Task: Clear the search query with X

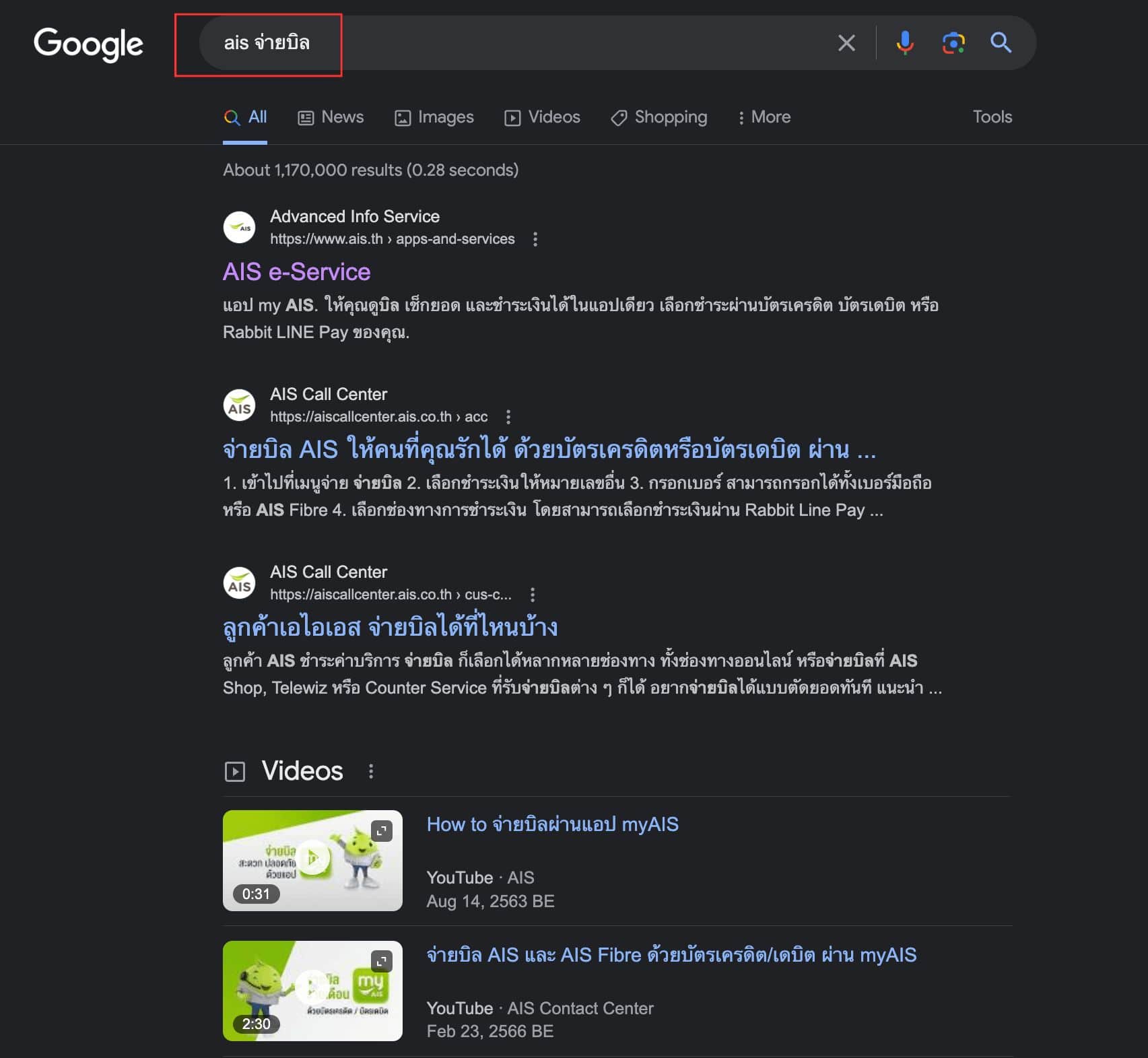Action: tap(846, 43)
